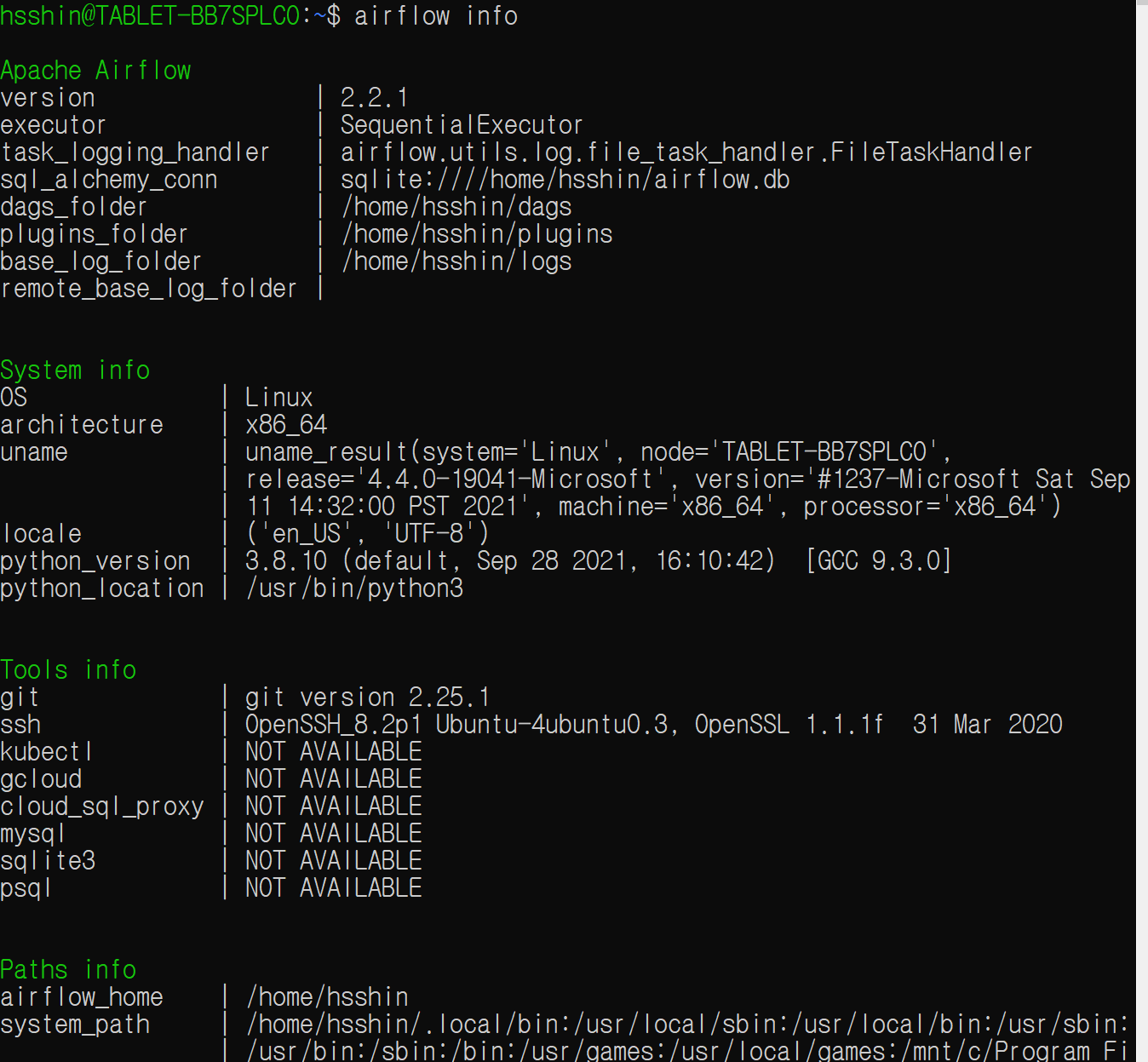Click NOT AVAILABLE next to sqlite3

pos(333,861)
